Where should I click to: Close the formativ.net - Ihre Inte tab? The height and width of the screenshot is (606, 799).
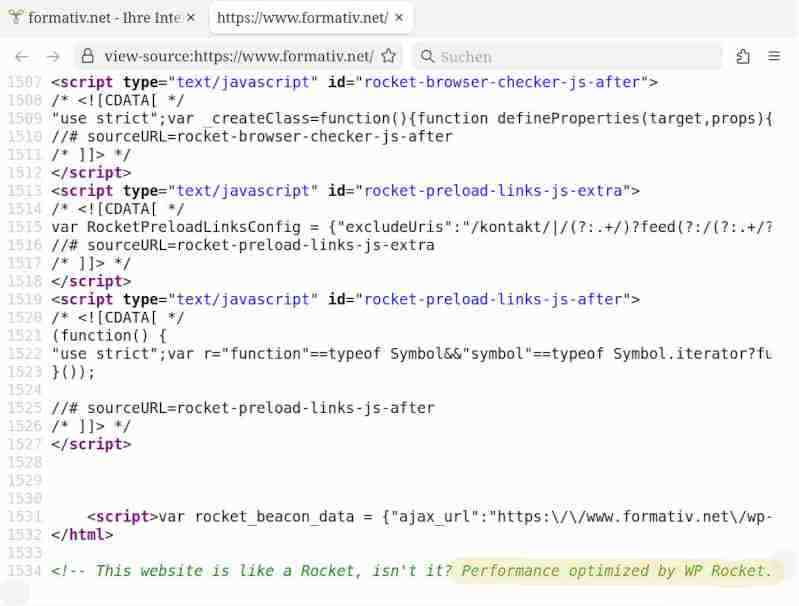tap(191, 17)
